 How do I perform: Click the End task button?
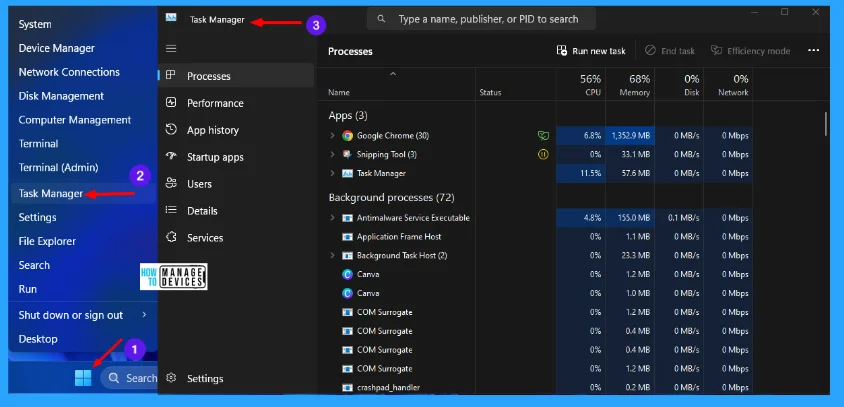[x=670, y=51]
